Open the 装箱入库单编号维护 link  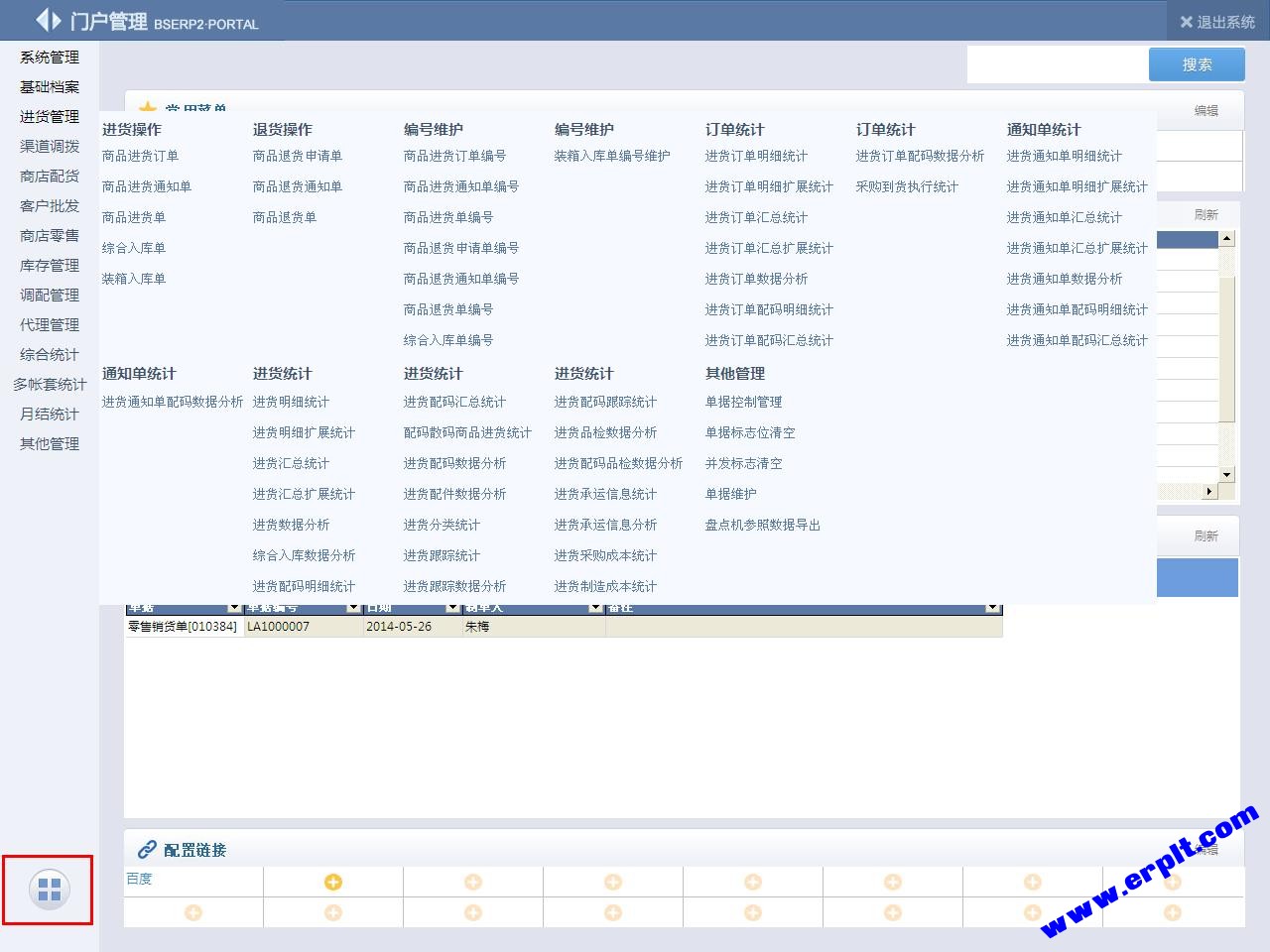click(x=612, y=156)
